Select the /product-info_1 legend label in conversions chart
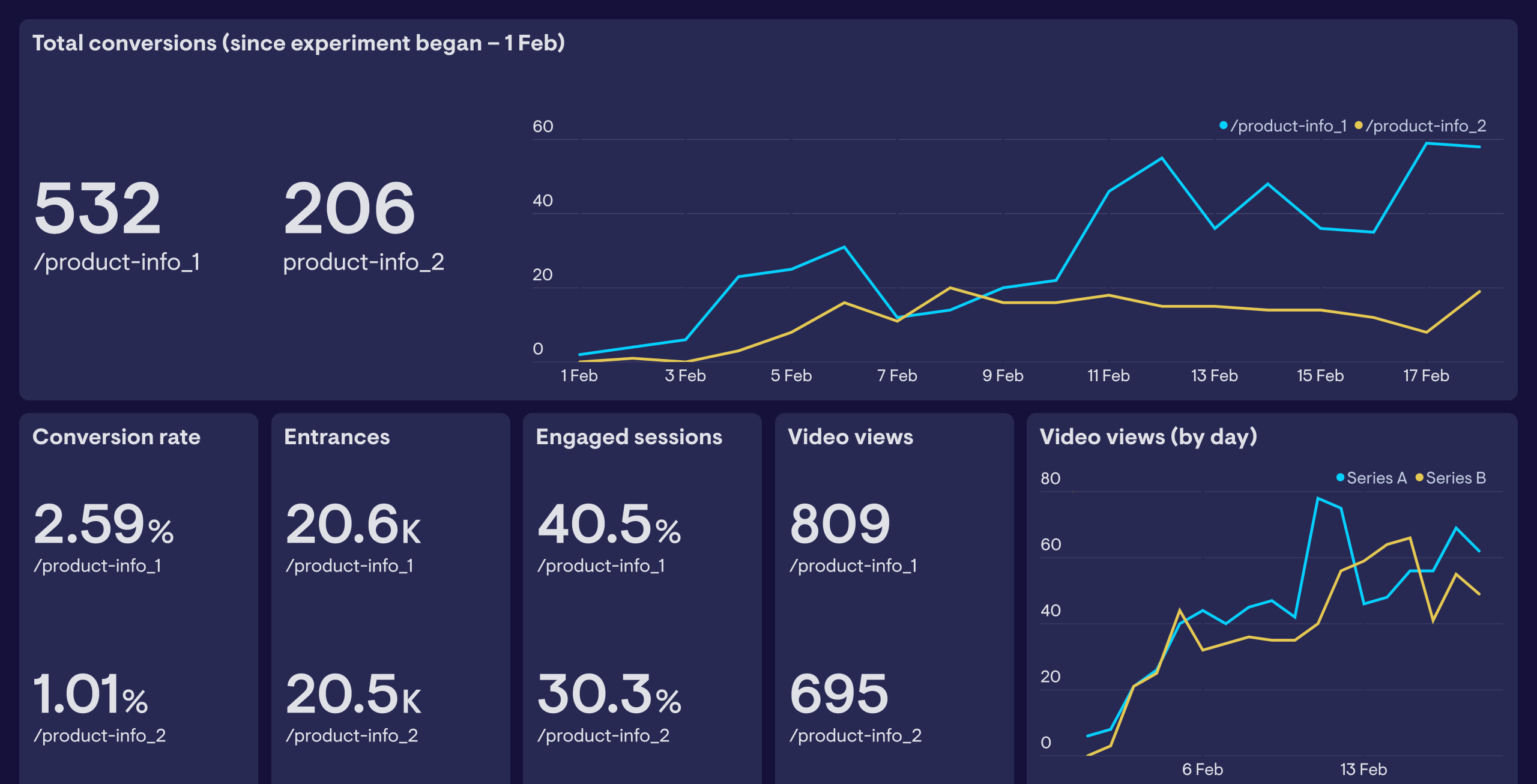The height and width of the screenshot is (784, 1537). [x=1288, y=126]
